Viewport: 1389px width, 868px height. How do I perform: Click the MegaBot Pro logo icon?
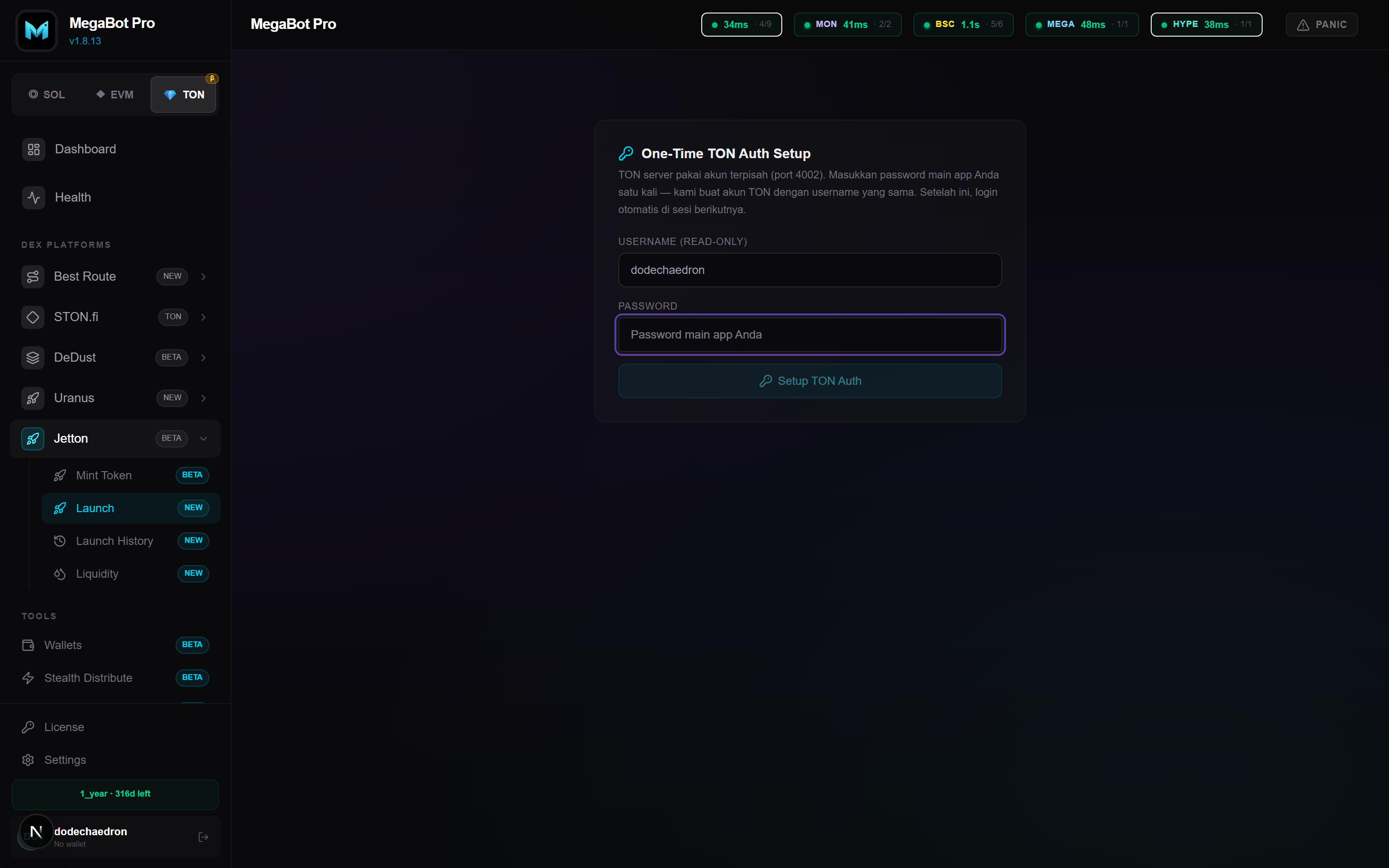coord(37,30)
